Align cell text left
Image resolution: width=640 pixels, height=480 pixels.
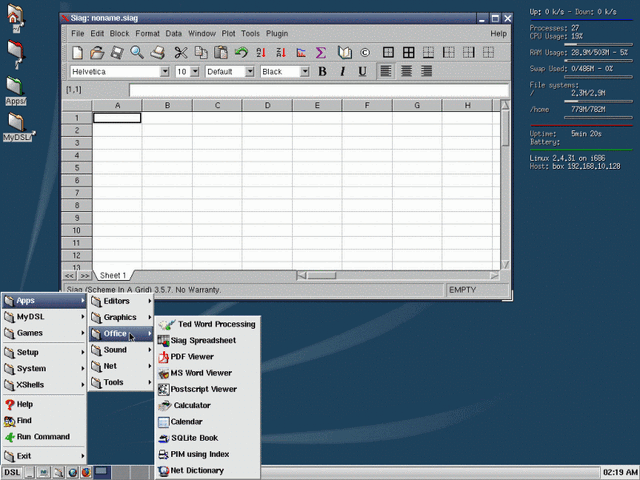pos(386,71)
